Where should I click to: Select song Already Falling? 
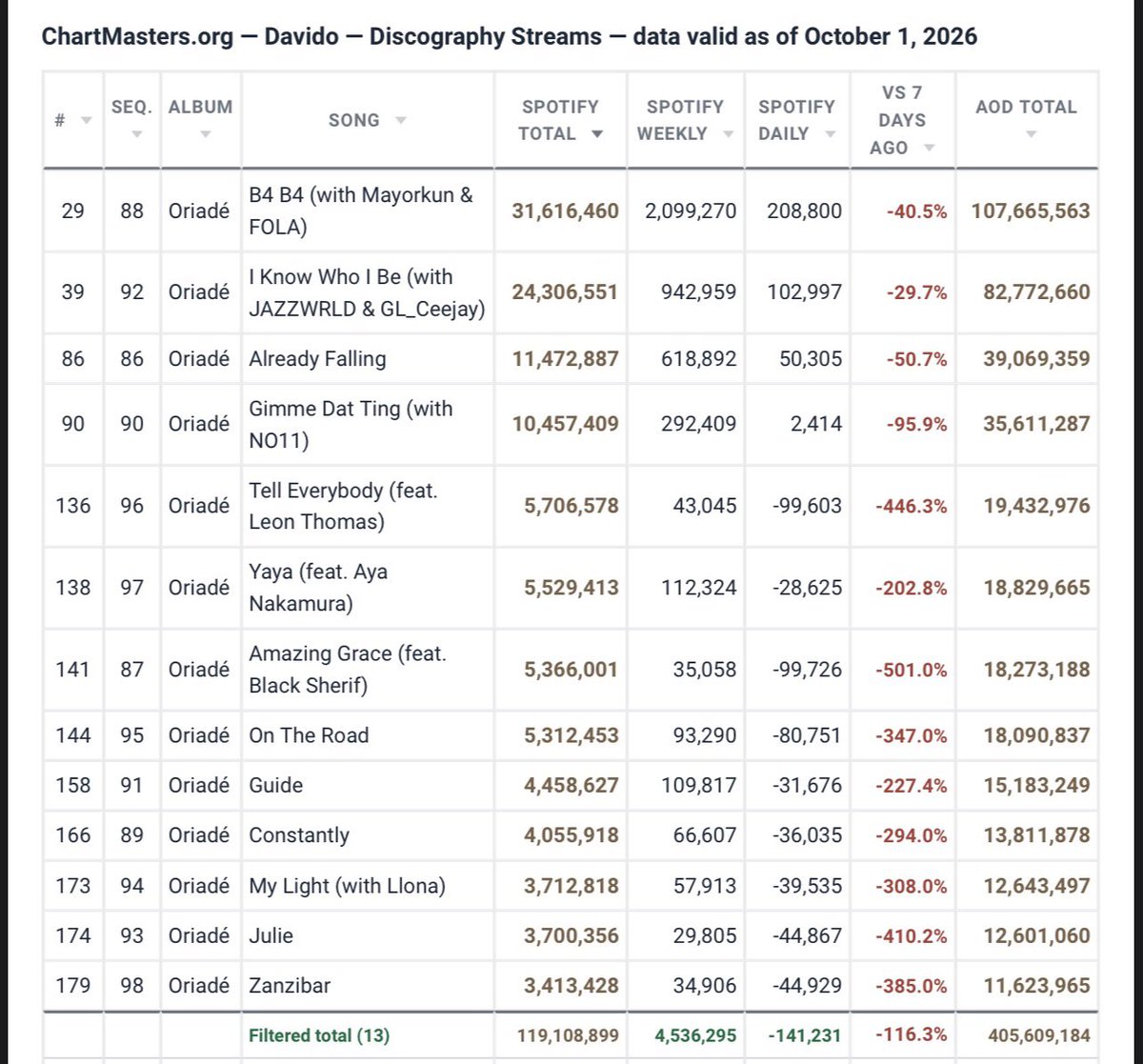[x=317, y=359]
